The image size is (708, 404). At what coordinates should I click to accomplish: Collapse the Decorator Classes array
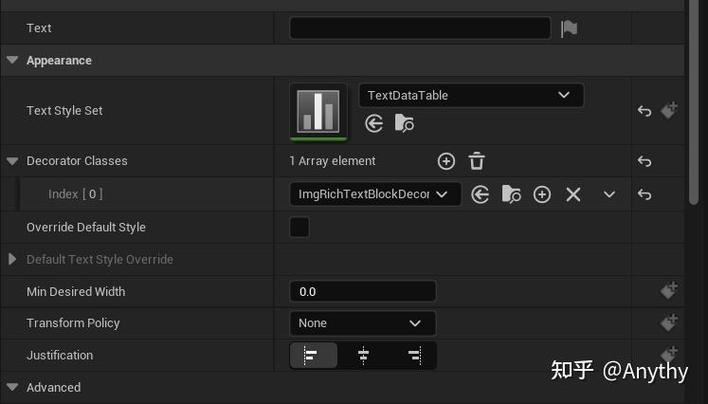click(x=12, y=161)
